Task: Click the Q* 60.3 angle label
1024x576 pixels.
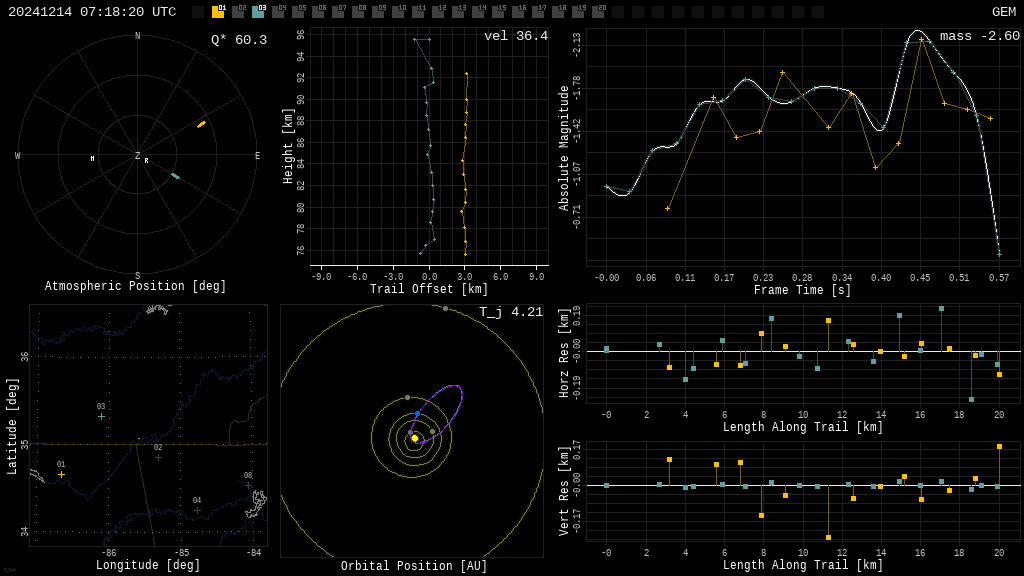Action: click(238, 40)
